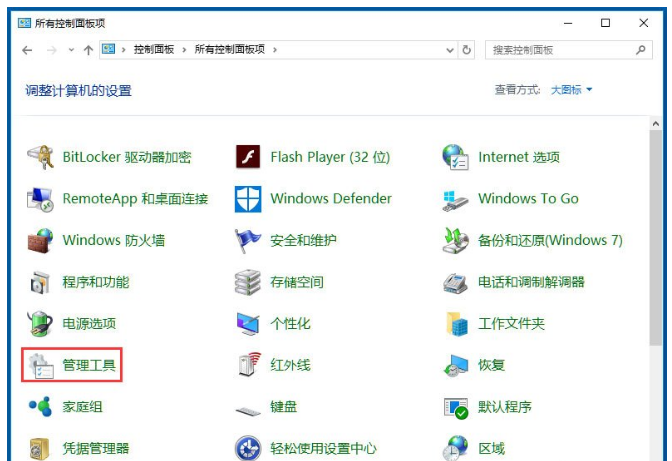
Task: Open the 凭据管理器 safe icon
Action: tap(39, 449)
